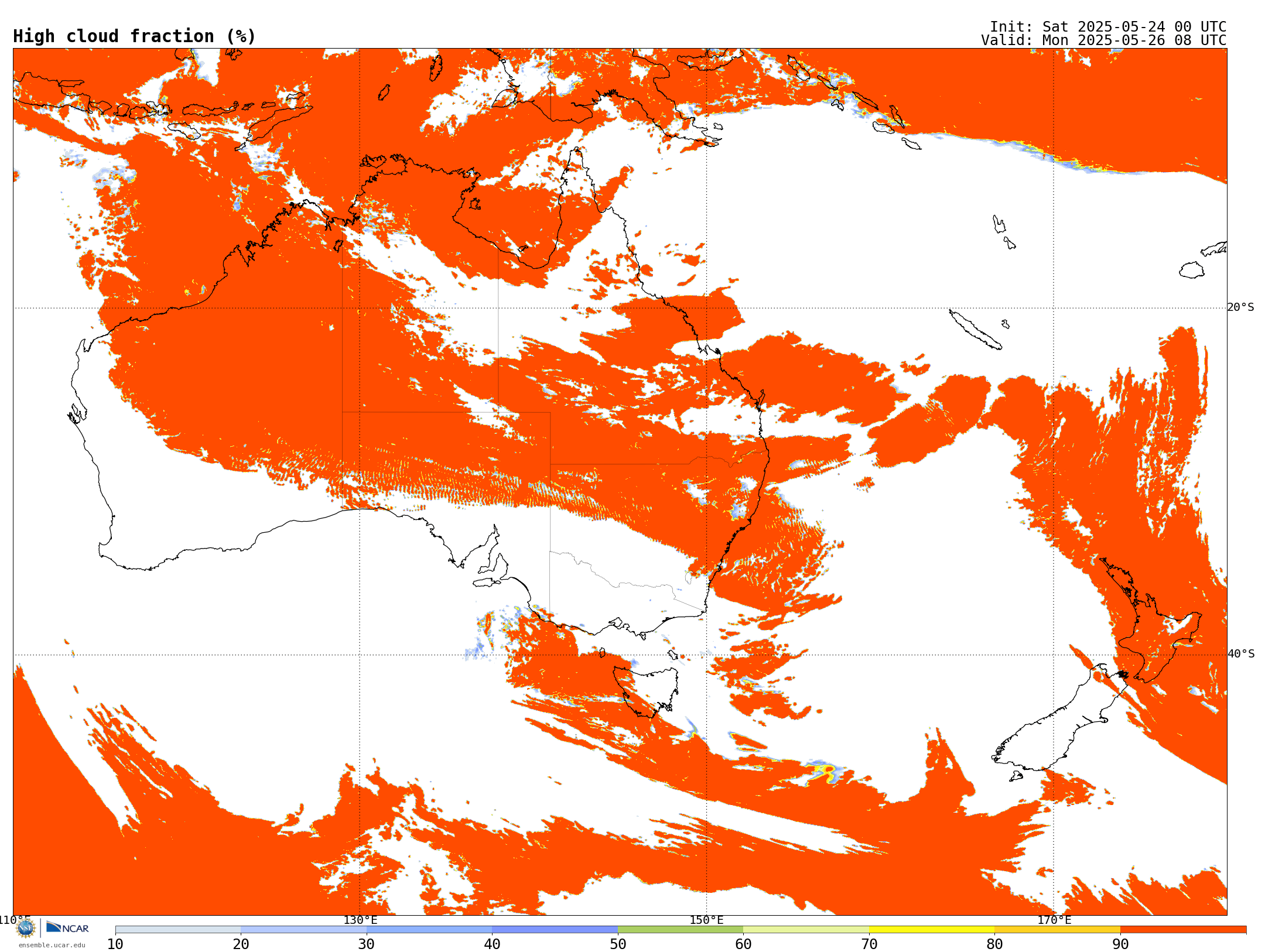
Task: Click the NCAR logo
Action: [67, 928]
